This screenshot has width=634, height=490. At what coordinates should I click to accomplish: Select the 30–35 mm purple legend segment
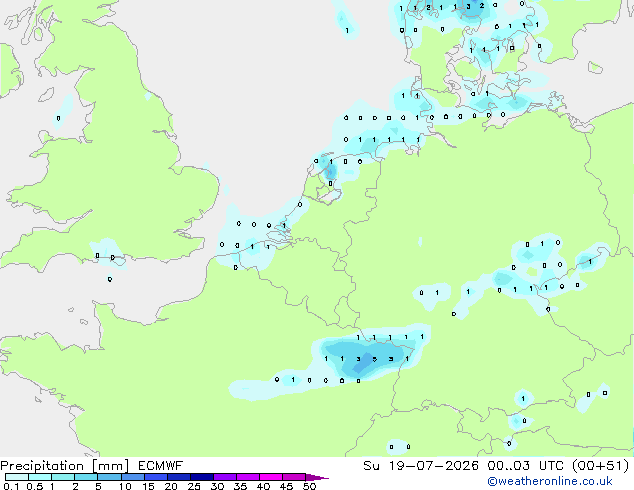225,477
